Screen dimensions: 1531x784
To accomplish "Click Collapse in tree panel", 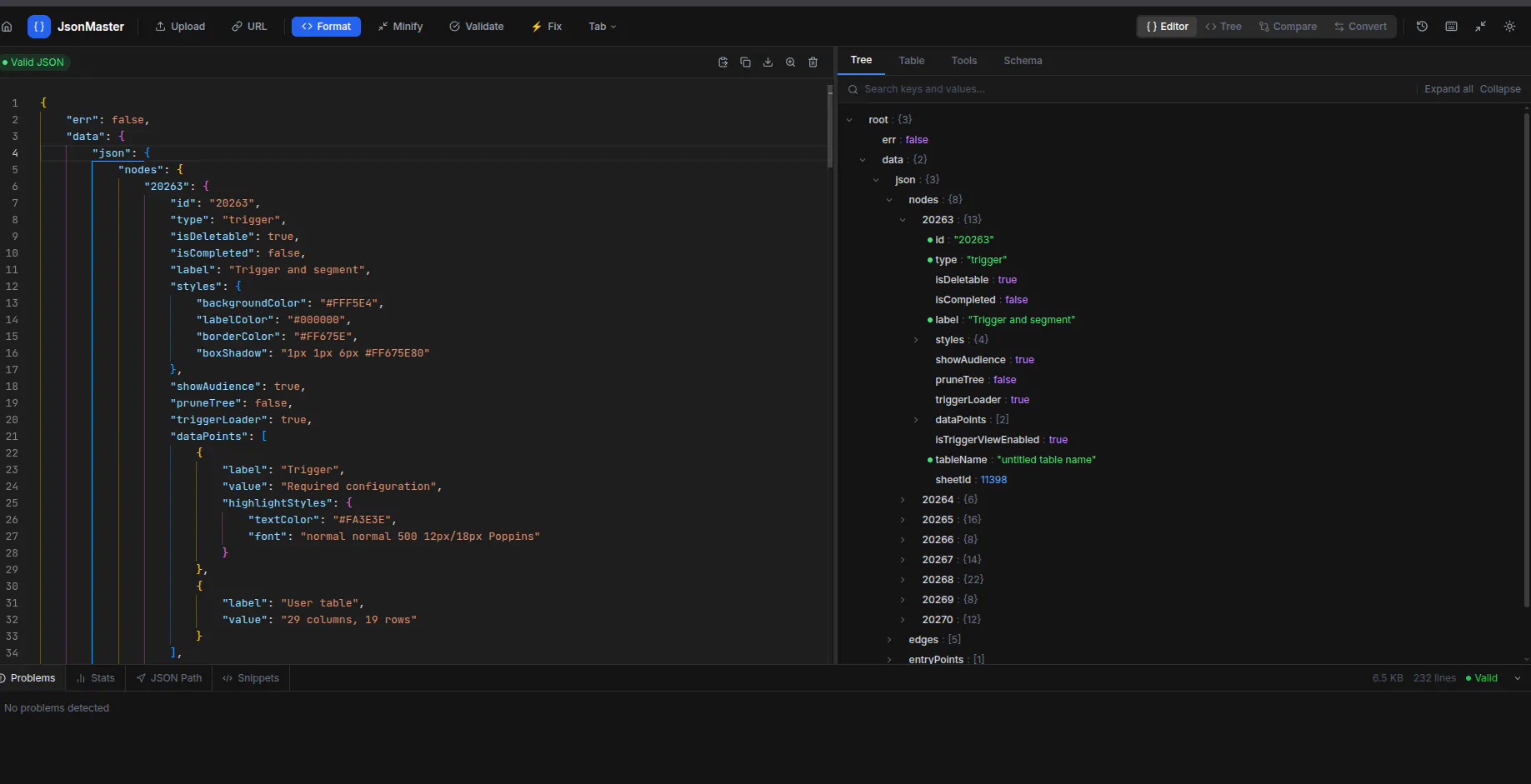I will pos(1500,89).
